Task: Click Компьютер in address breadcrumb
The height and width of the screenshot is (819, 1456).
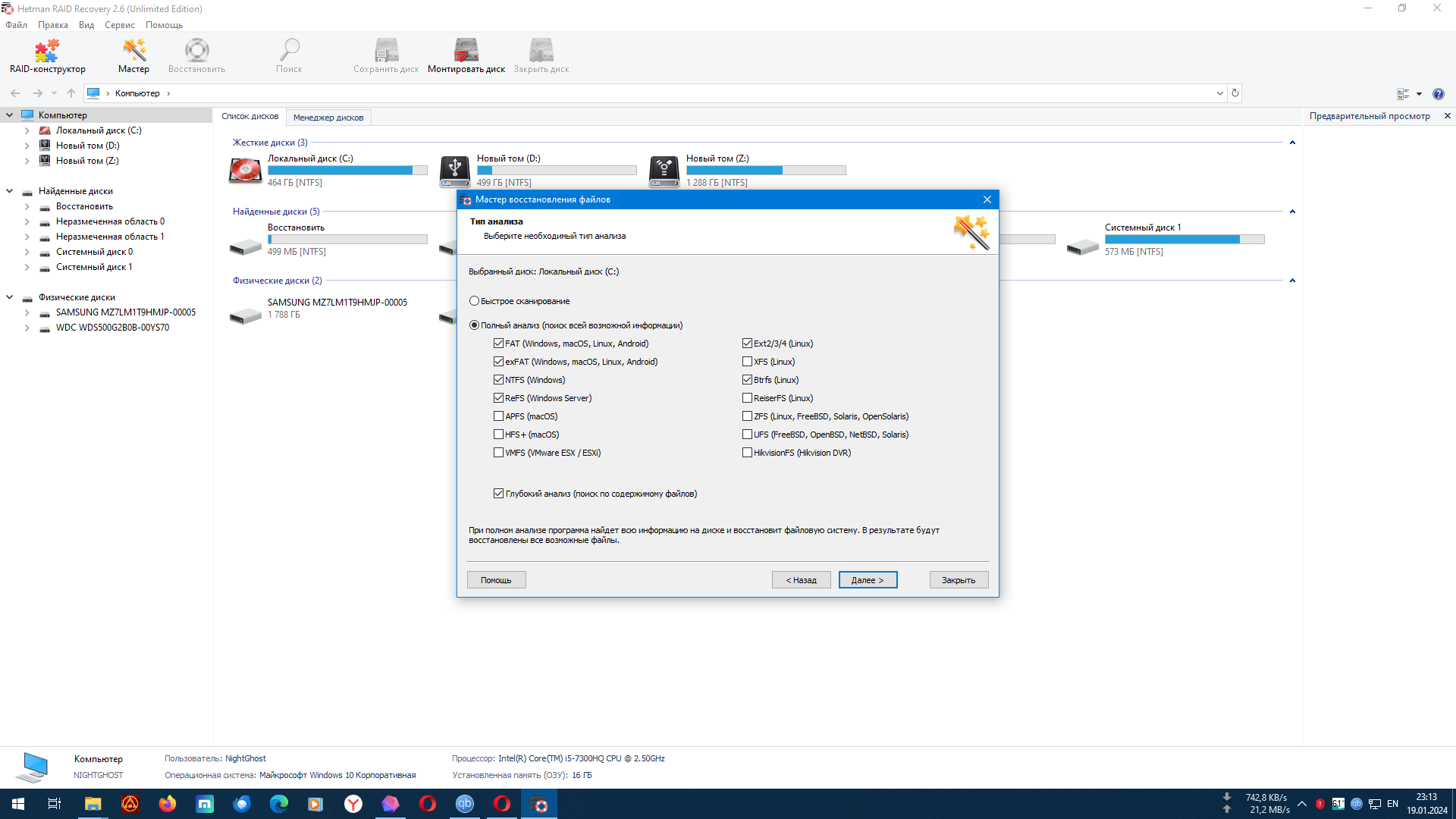Action: (137, 93)
